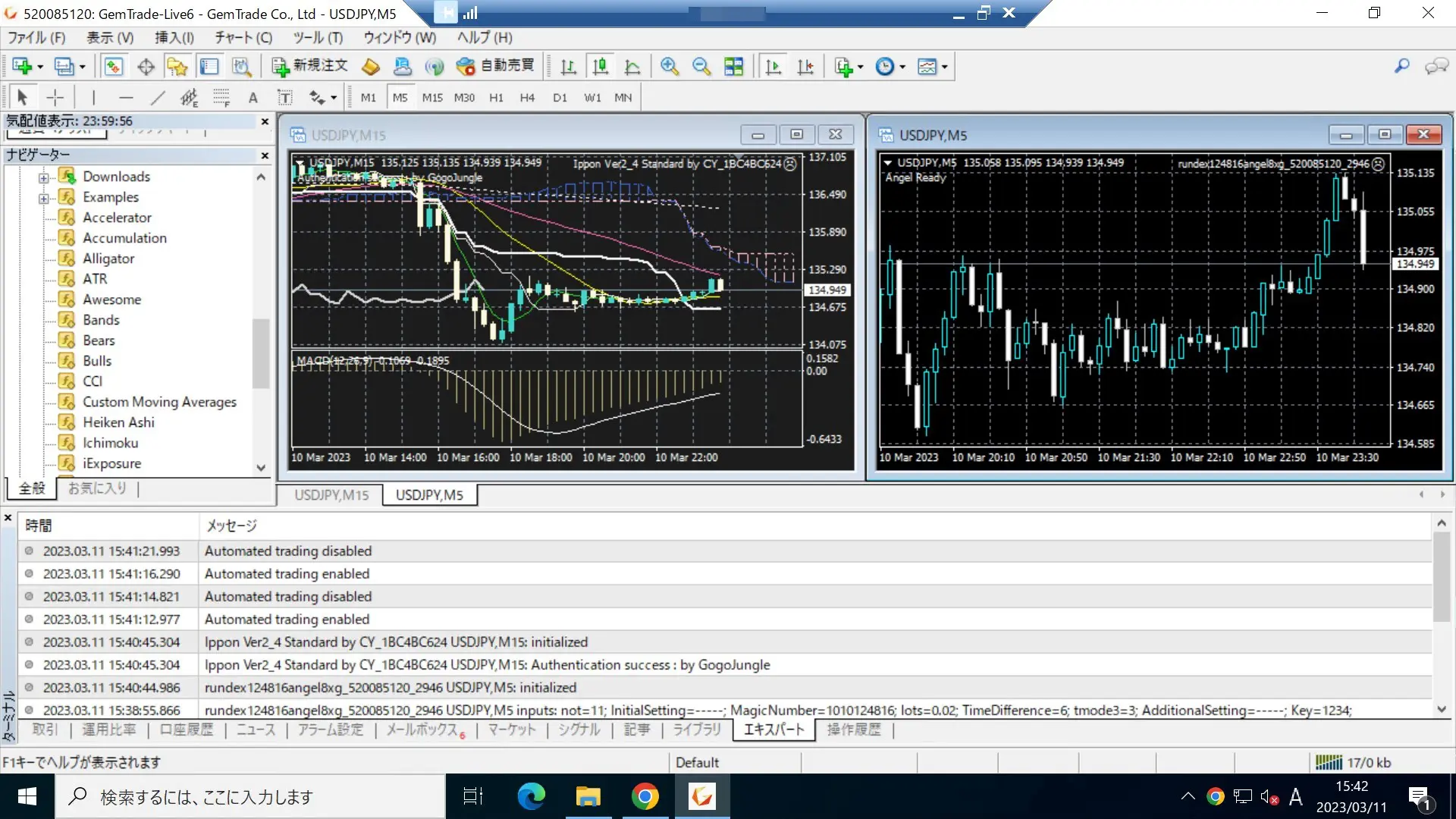Expand the Downloads folder in Navigator

(x=44, y=177)
